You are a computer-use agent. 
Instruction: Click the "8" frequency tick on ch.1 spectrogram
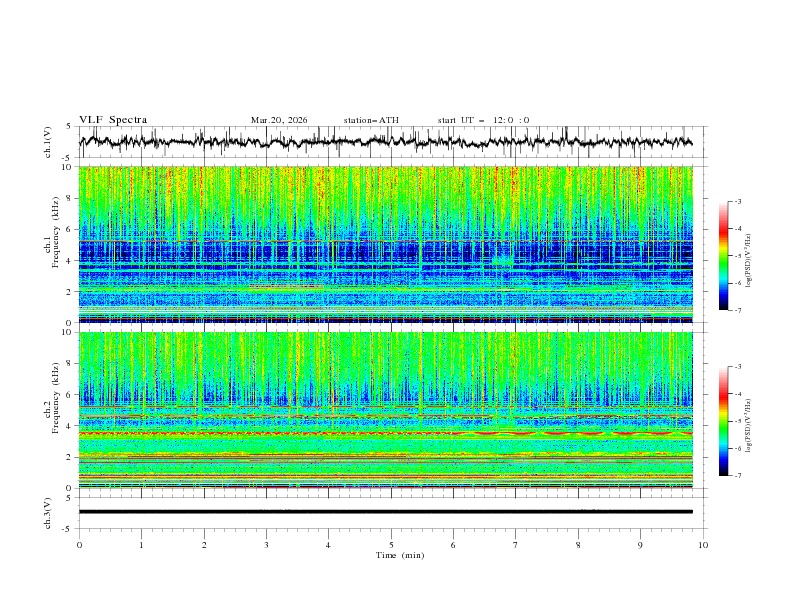click(x=70, y=198)
